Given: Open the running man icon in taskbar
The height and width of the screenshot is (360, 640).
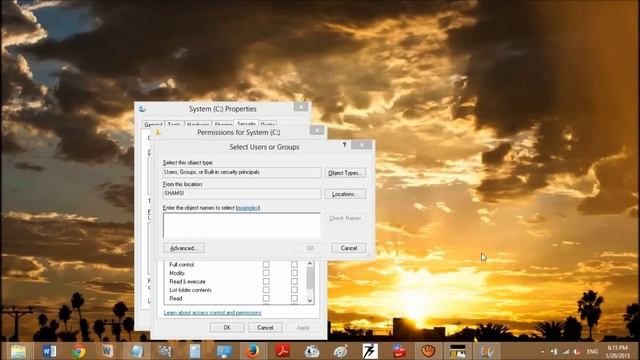Looking at the screenshot, I should (370, 351).
